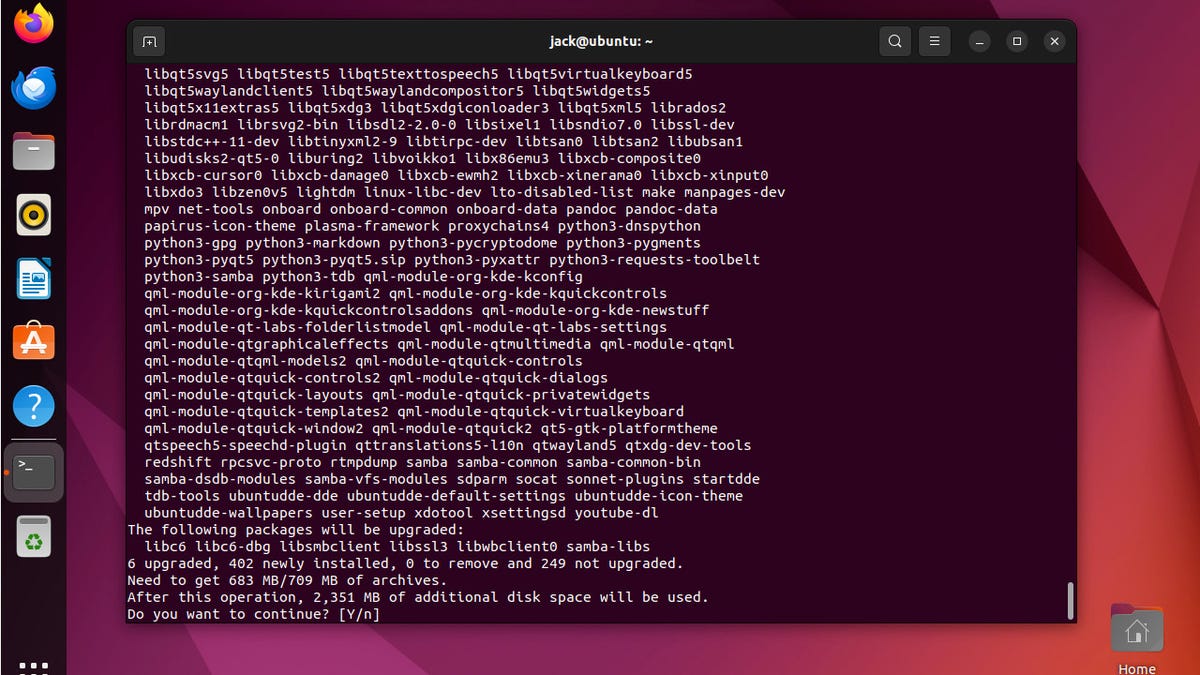The width and height of the screenshot is (1200, 675).
Task: Click the 'plasma-framework' package name
Action: (371, 226)
